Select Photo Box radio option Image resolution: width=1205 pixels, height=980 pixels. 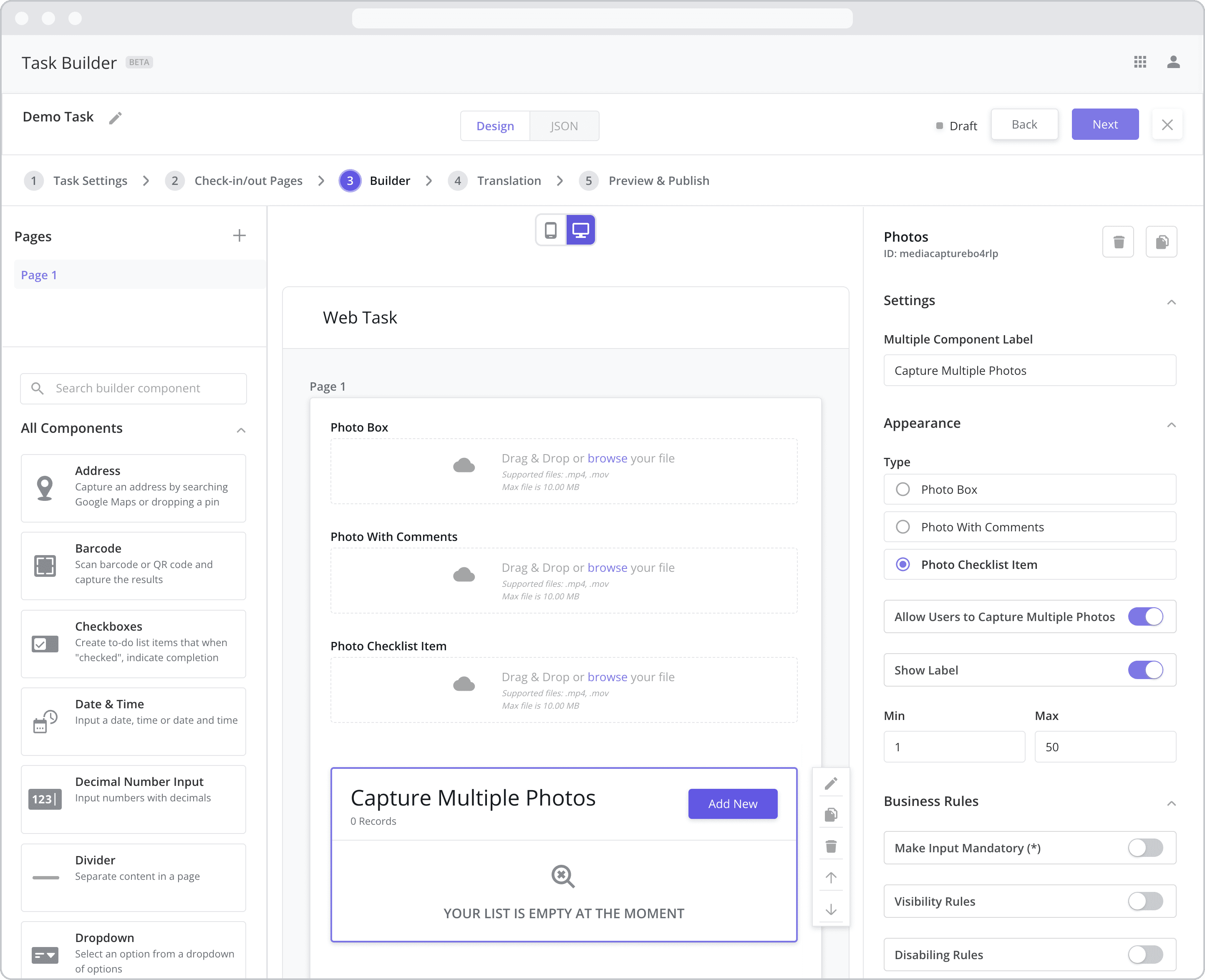click(903, 490)
